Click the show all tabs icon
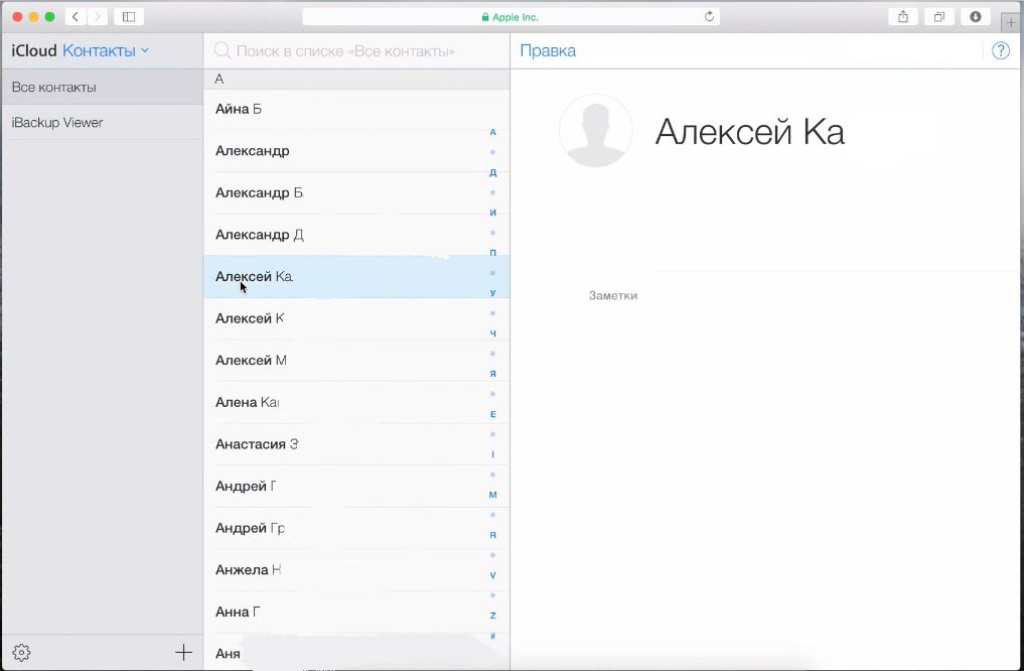The width and height of the screenshot is (1024, 671). tap(939, 17)
